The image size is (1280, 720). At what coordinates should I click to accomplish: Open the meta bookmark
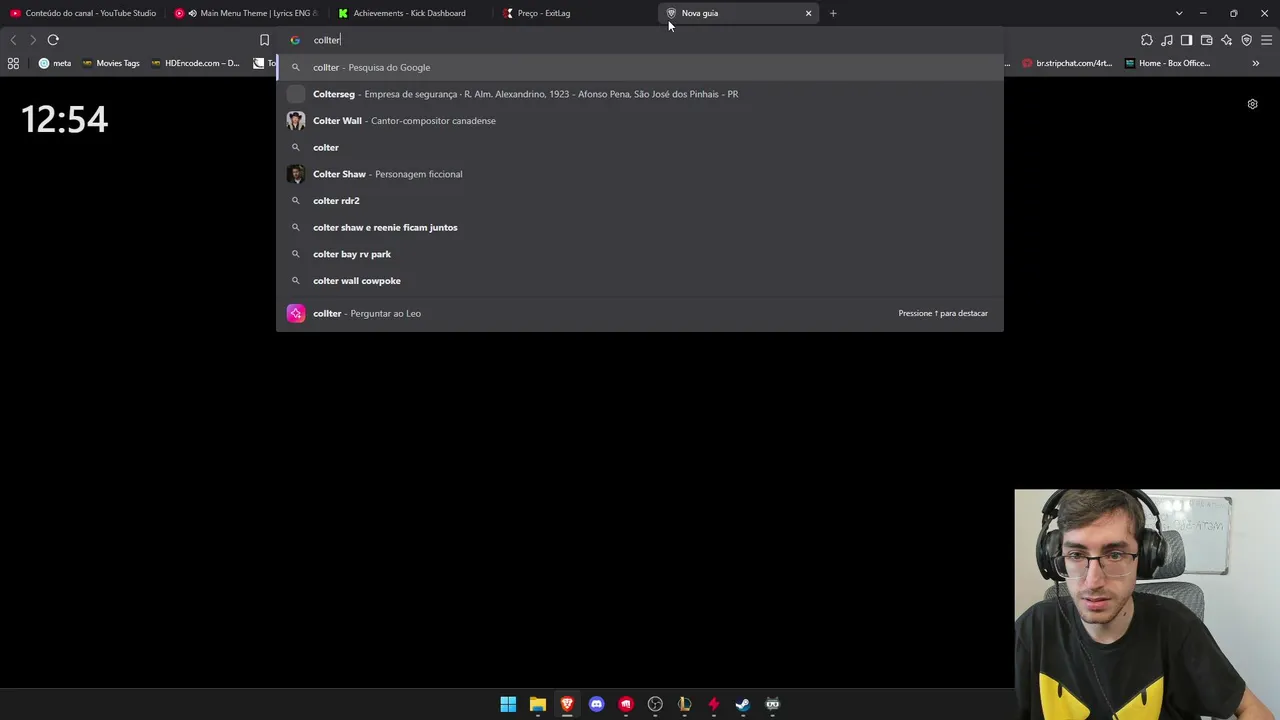tap(55, 63)
